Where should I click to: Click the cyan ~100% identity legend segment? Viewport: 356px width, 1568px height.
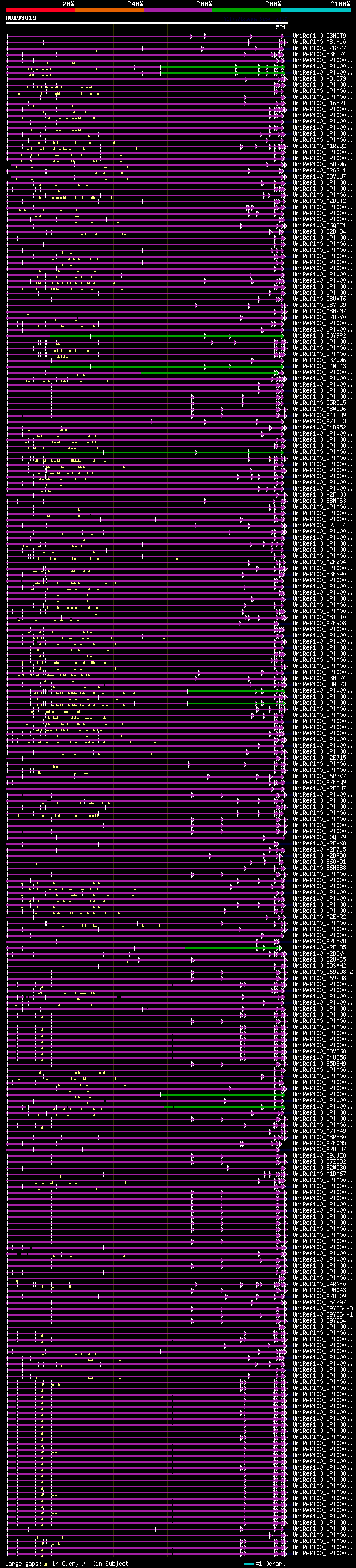(316, 10)
